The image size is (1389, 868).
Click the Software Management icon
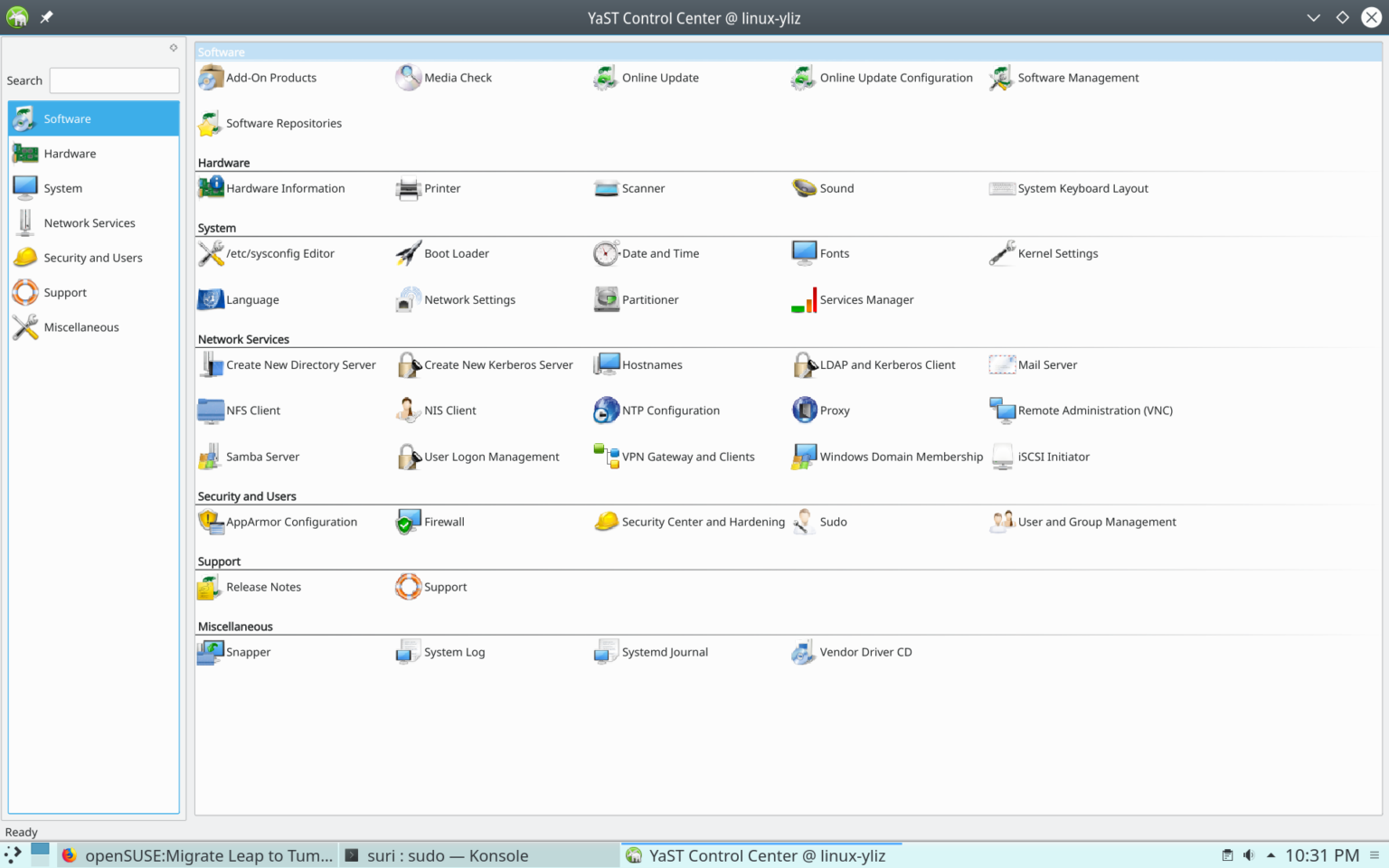pos(1001,78)
